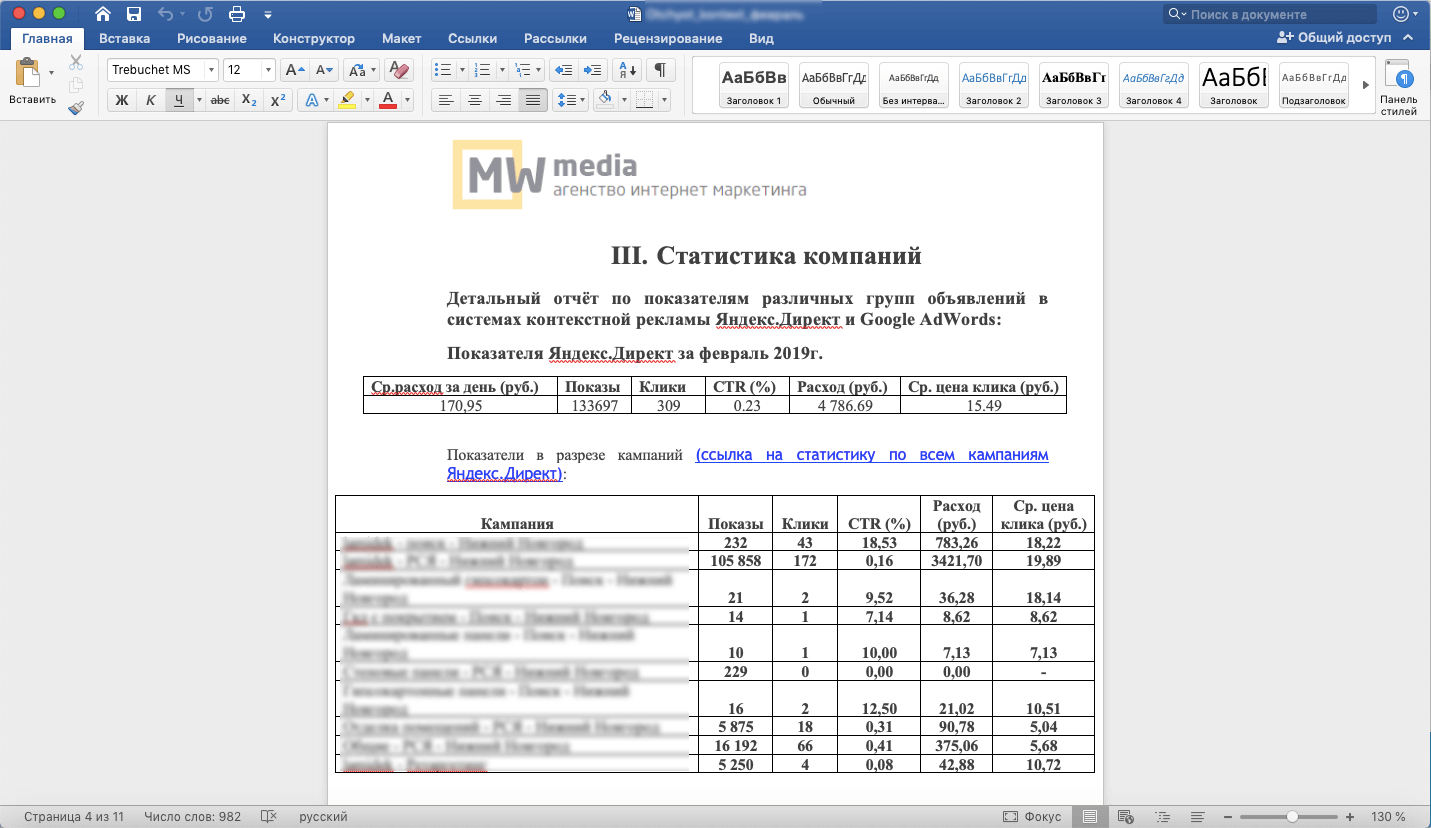1431x828 pixels.
Task: Open the Yandex.Direct campaign statistics link
Action: pos(871,455)
